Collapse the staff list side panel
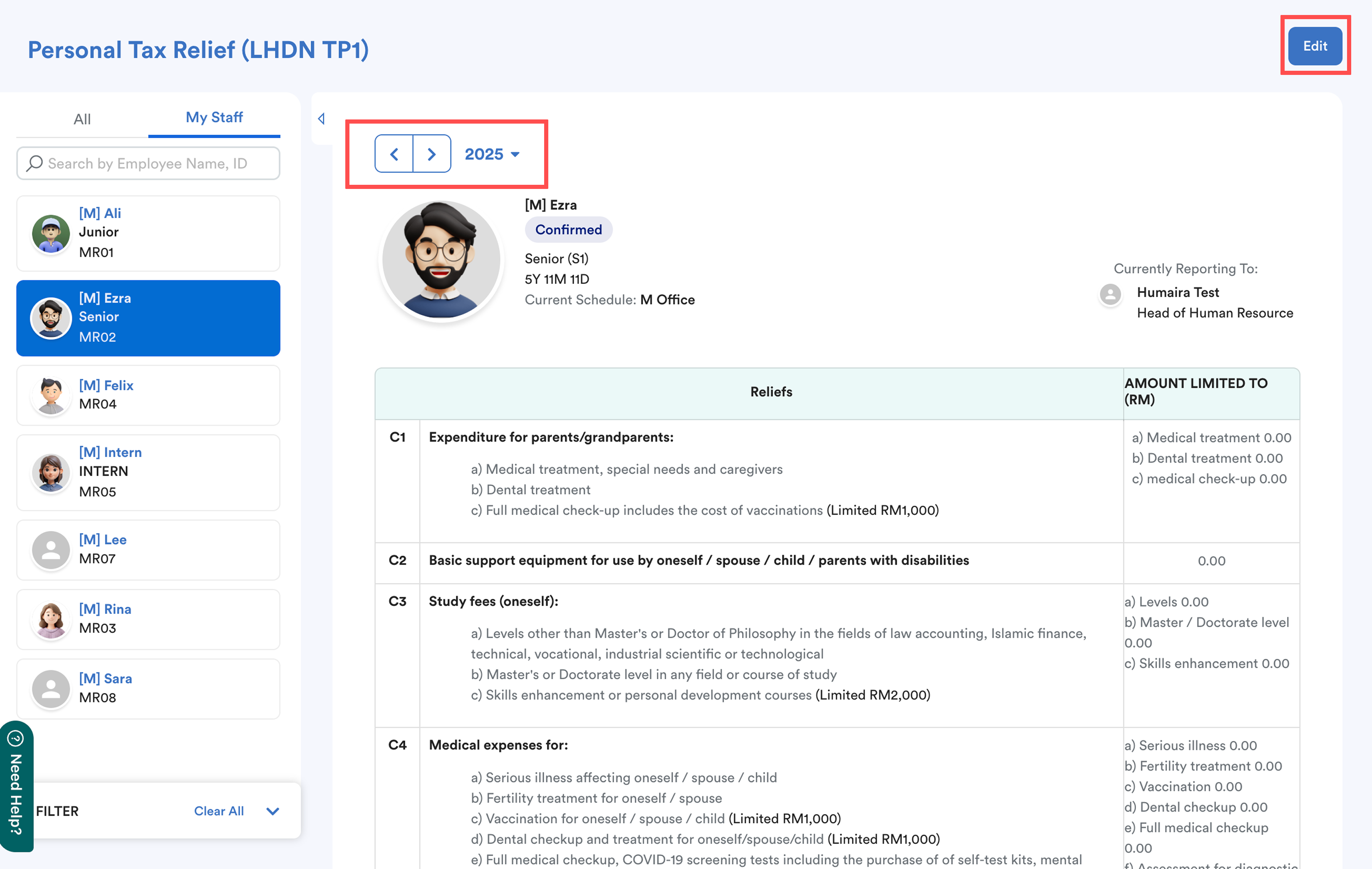The width and height of the screenshot is (1372, 869). [x=321, y=119]
